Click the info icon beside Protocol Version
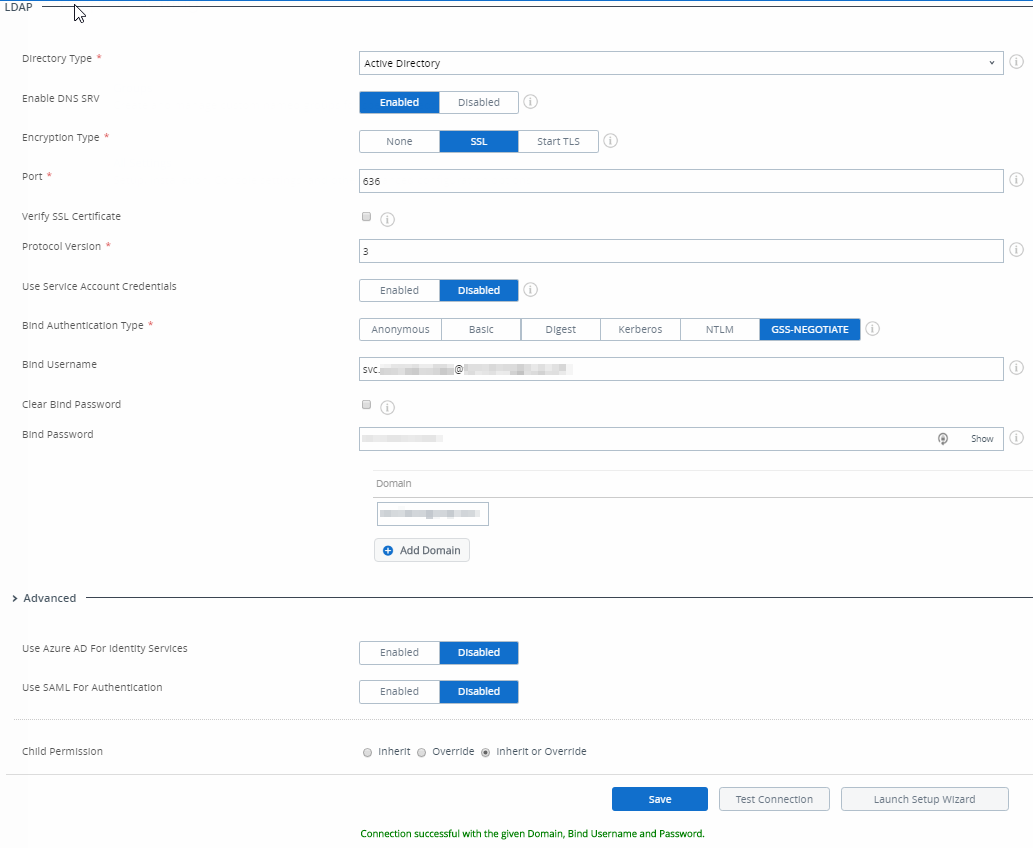The width and height of the screenshot is (1033, 848). [1016, 250]
